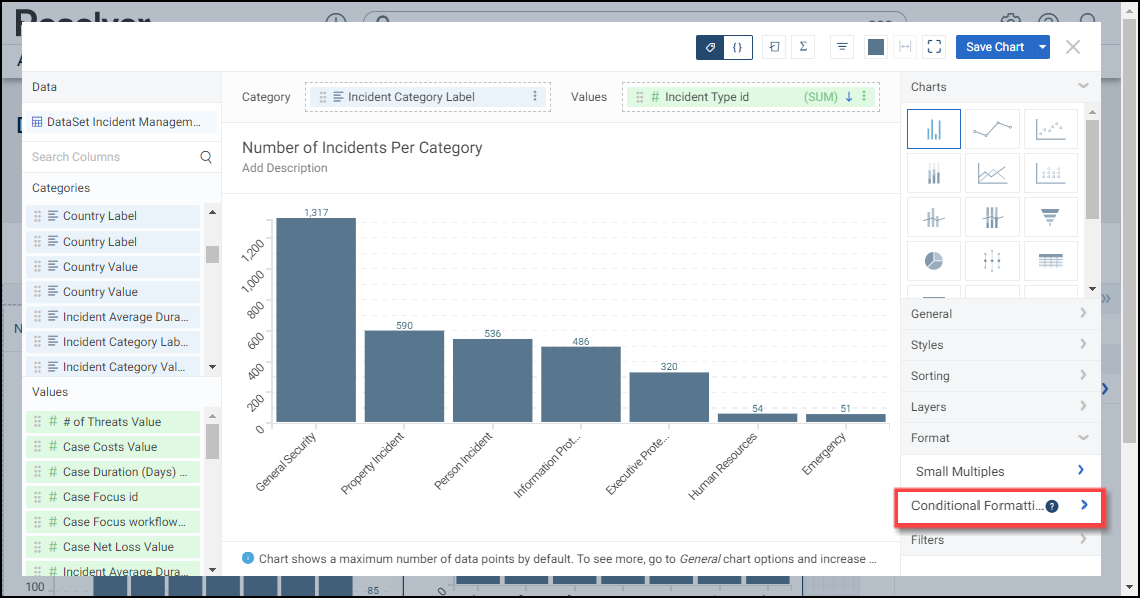The height and width of the screenshot is (598, 1140).
Task: Select the stacked bar chart type
Action: tap(933, 174)
